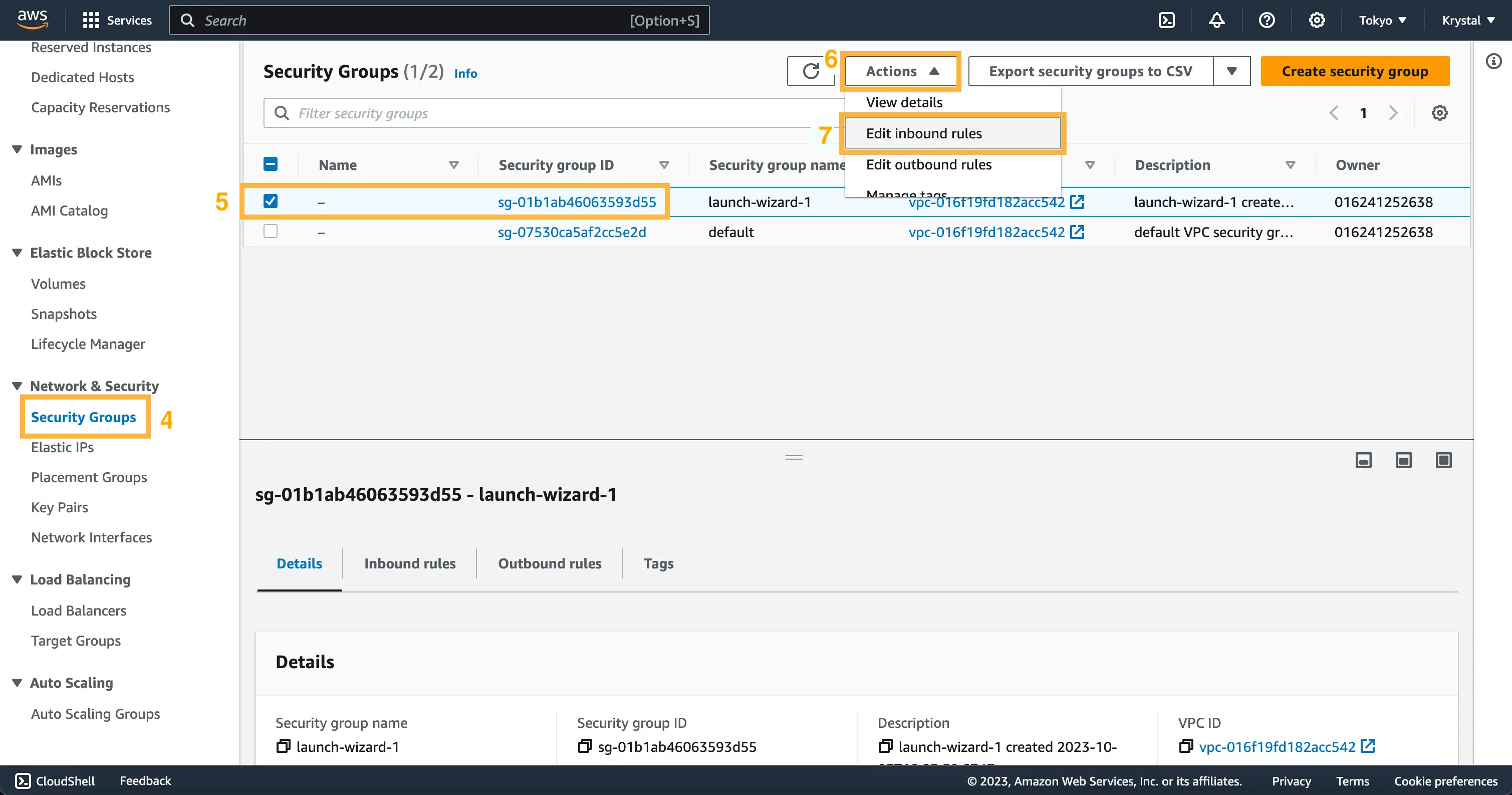Screen dimensions: 1512x795
Task: Open the Tokyo region dropdown
Action: point(1382,20)
